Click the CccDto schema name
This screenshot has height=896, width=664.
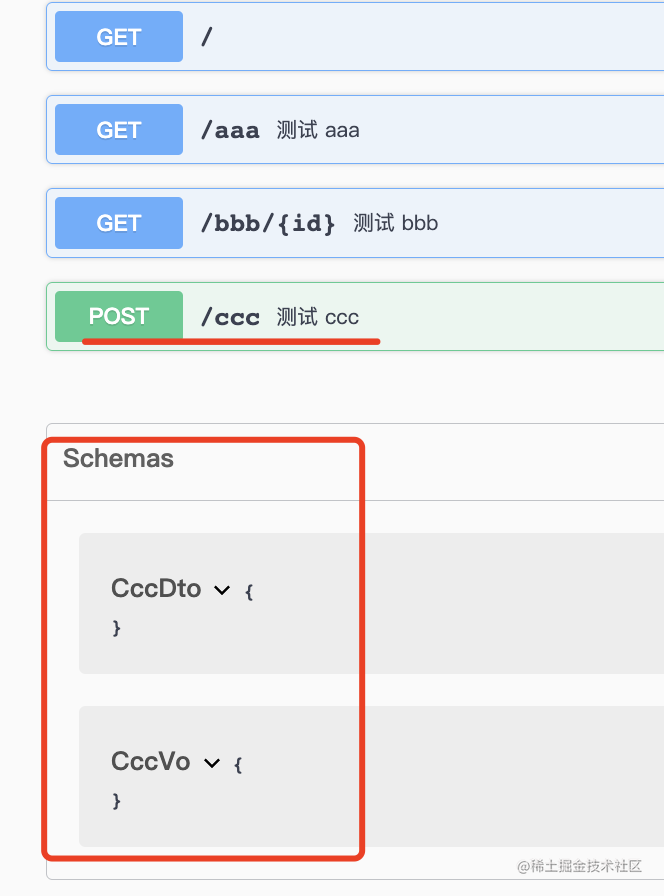(x=156, y=589)
